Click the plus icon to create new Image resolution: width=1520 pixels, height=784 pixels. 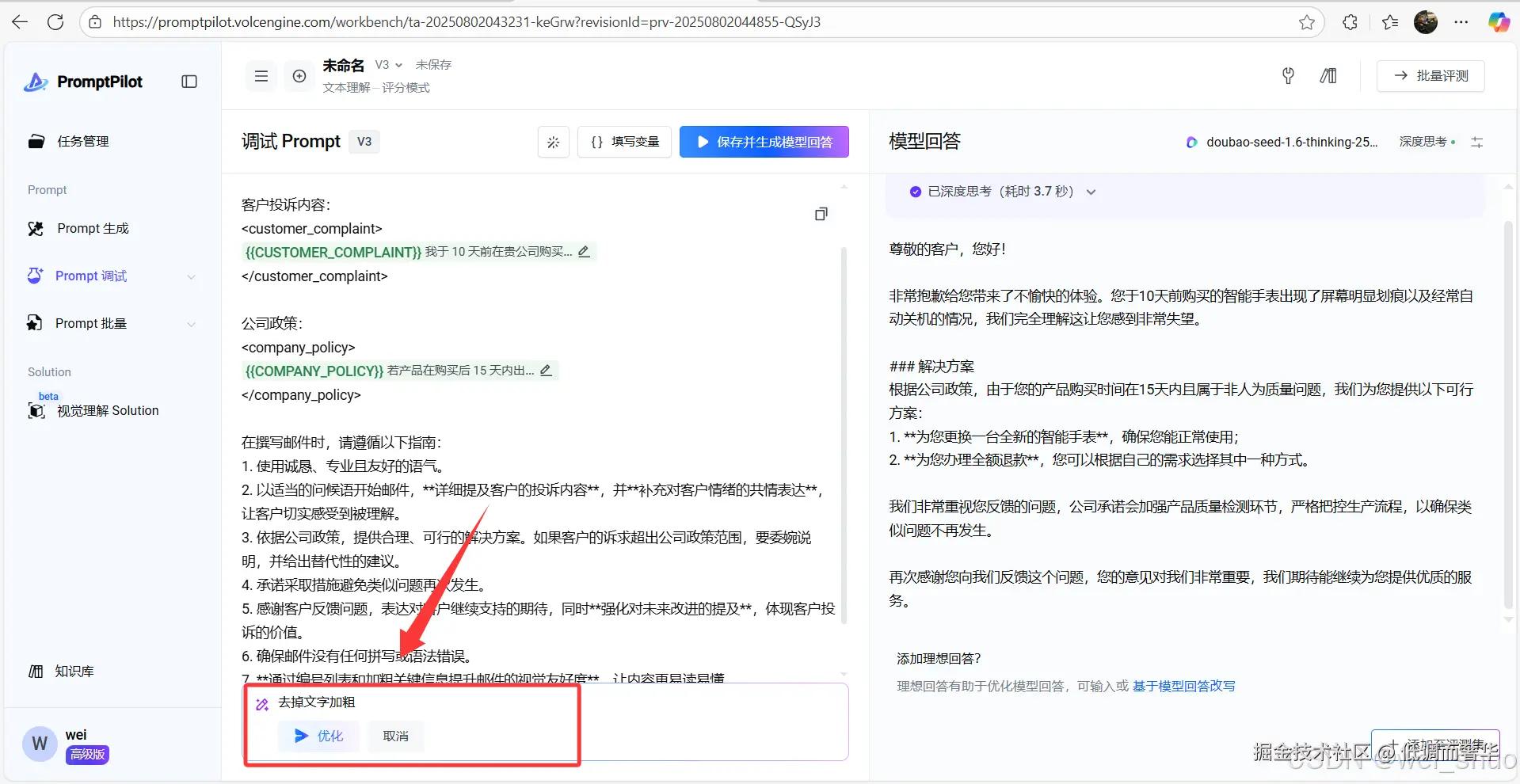click(299, 75)
